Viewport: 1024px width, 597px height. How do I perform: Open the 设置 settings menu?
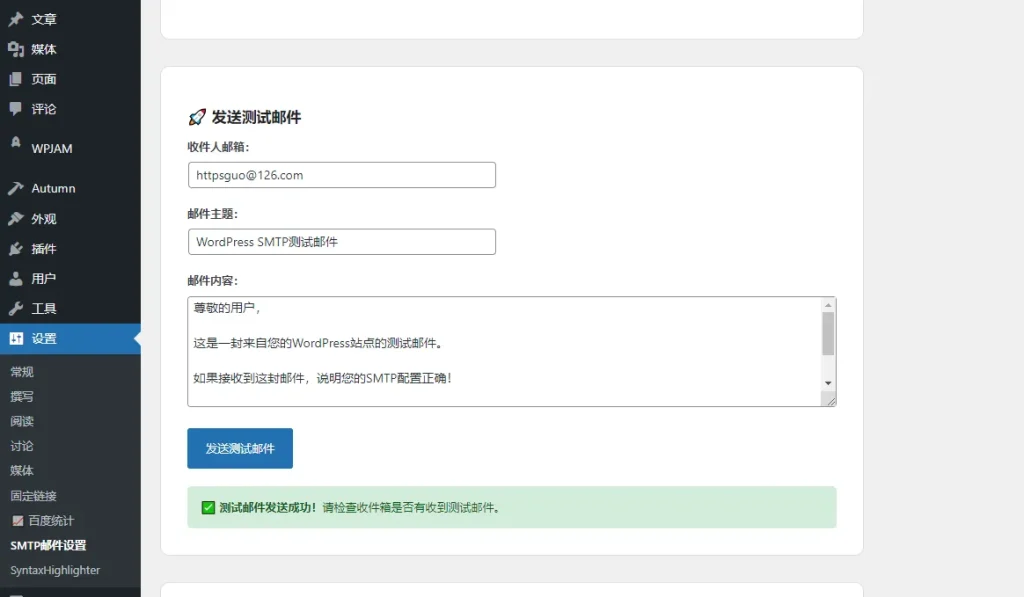point(44,339)
